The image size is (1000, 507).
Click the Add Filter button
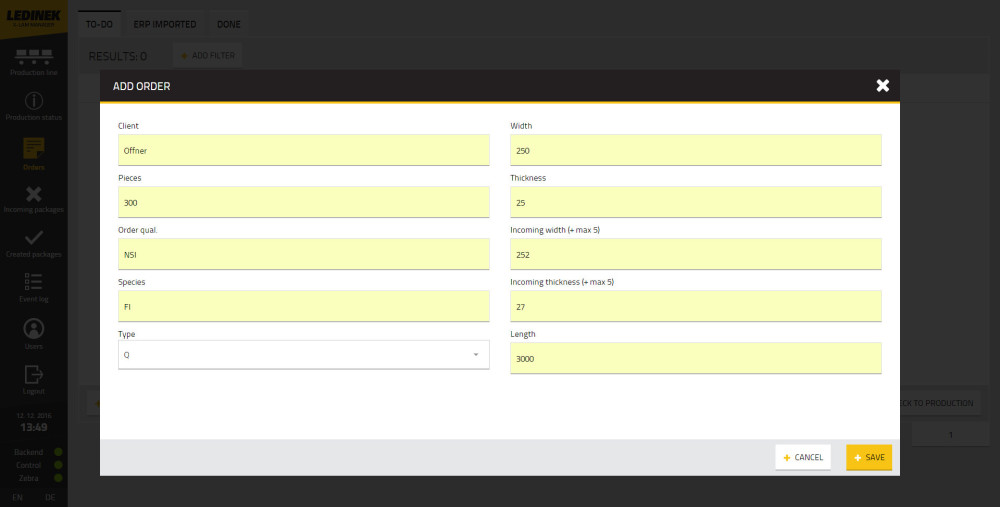[x=207, y=56]
